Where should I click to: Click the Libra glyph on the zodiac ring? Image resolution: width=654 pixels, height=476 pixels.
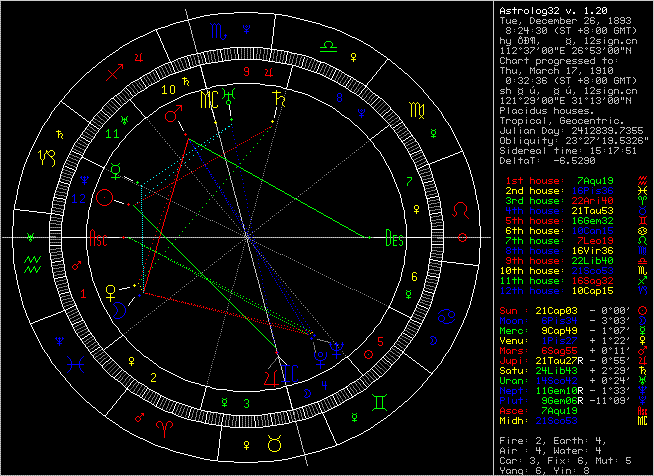point(328,46)
